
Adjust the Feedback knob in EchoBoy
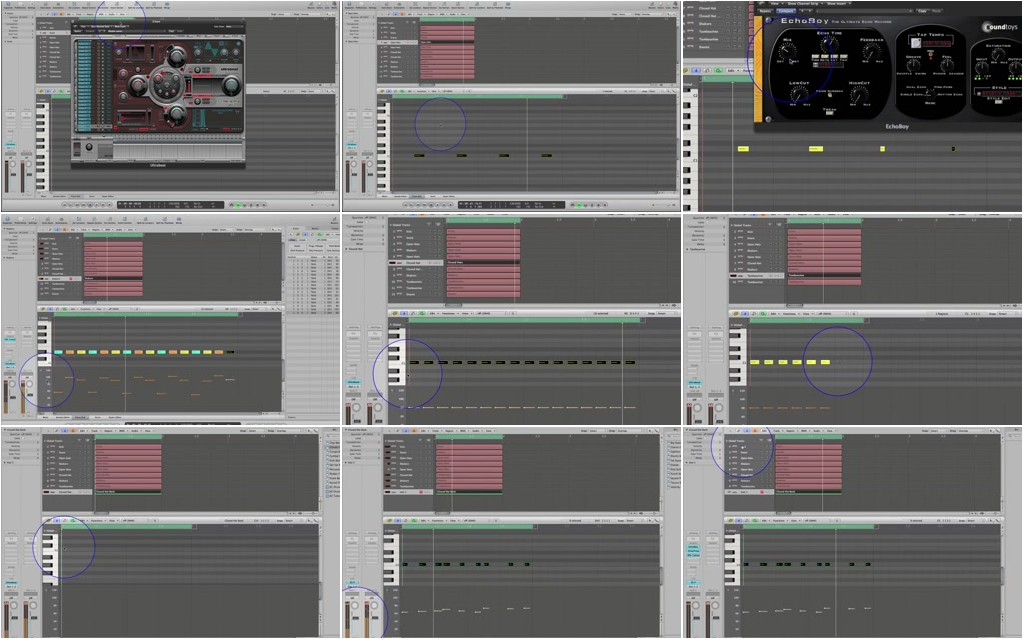coord(872,53)
